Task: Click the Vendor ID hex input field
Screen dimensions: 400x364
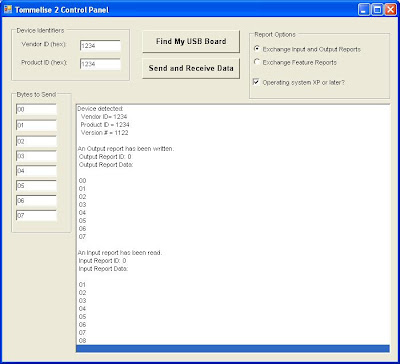Action: pyautogui.click(x=100, y=46)
